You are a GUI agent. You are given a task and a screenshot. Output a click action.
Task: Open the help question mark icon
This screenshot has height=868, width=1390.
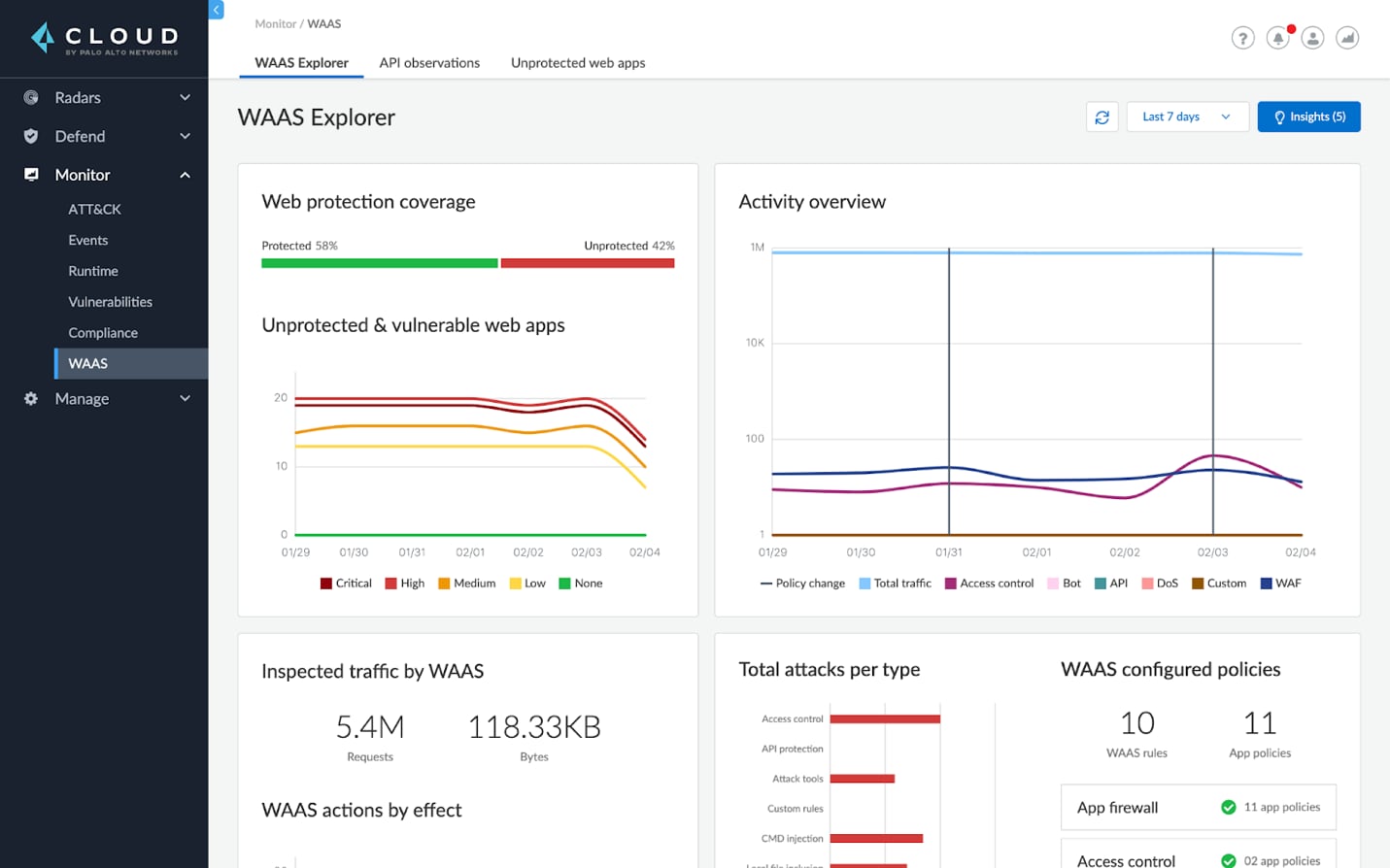(1243, 38)
